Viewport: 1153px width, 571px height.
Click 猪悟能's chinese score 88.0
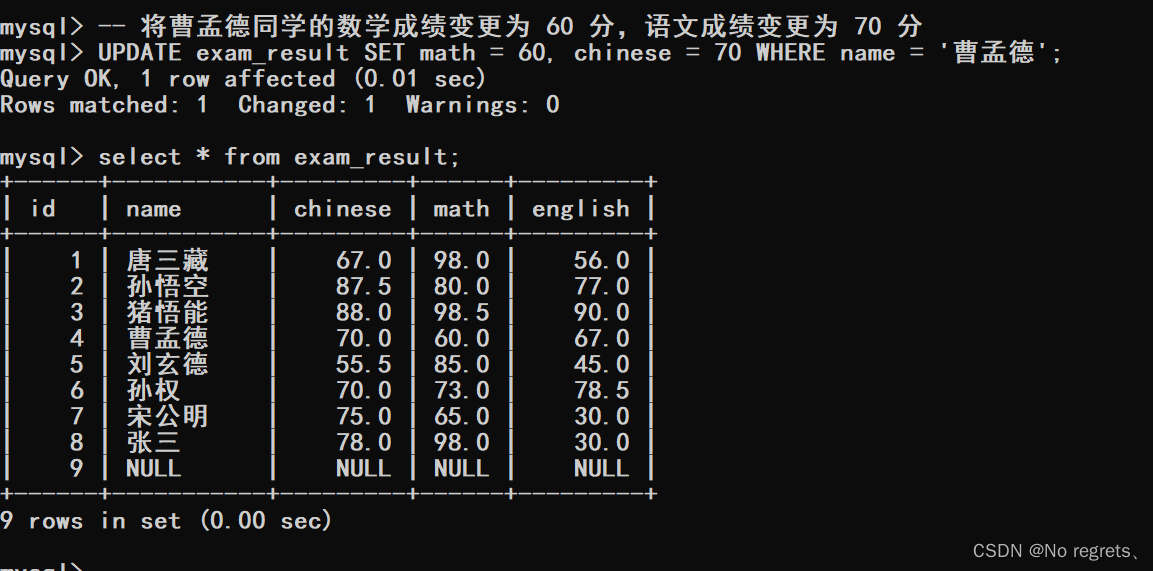click(363, 312)
